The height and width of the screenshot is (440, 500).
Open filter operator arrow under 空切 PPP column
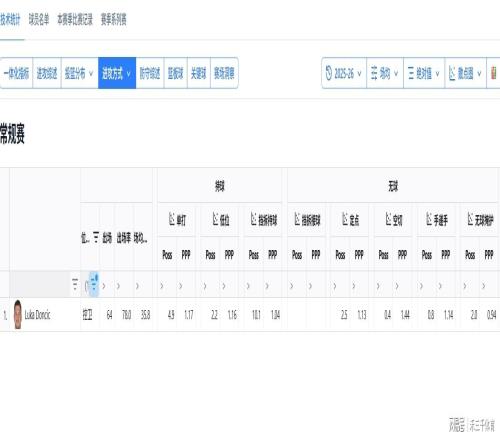(x=397, y=286)
